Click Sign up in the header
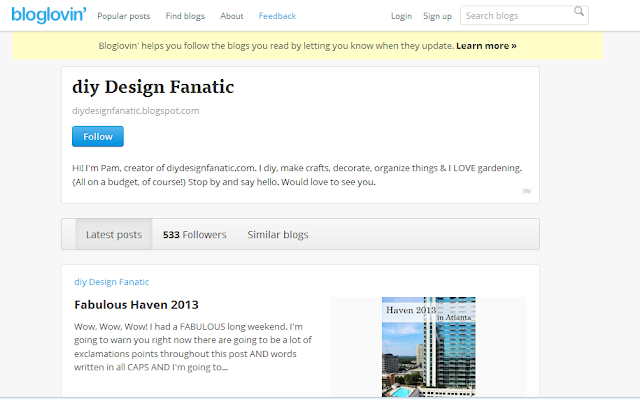The image size is (640, 399). [x=437, y=16]
